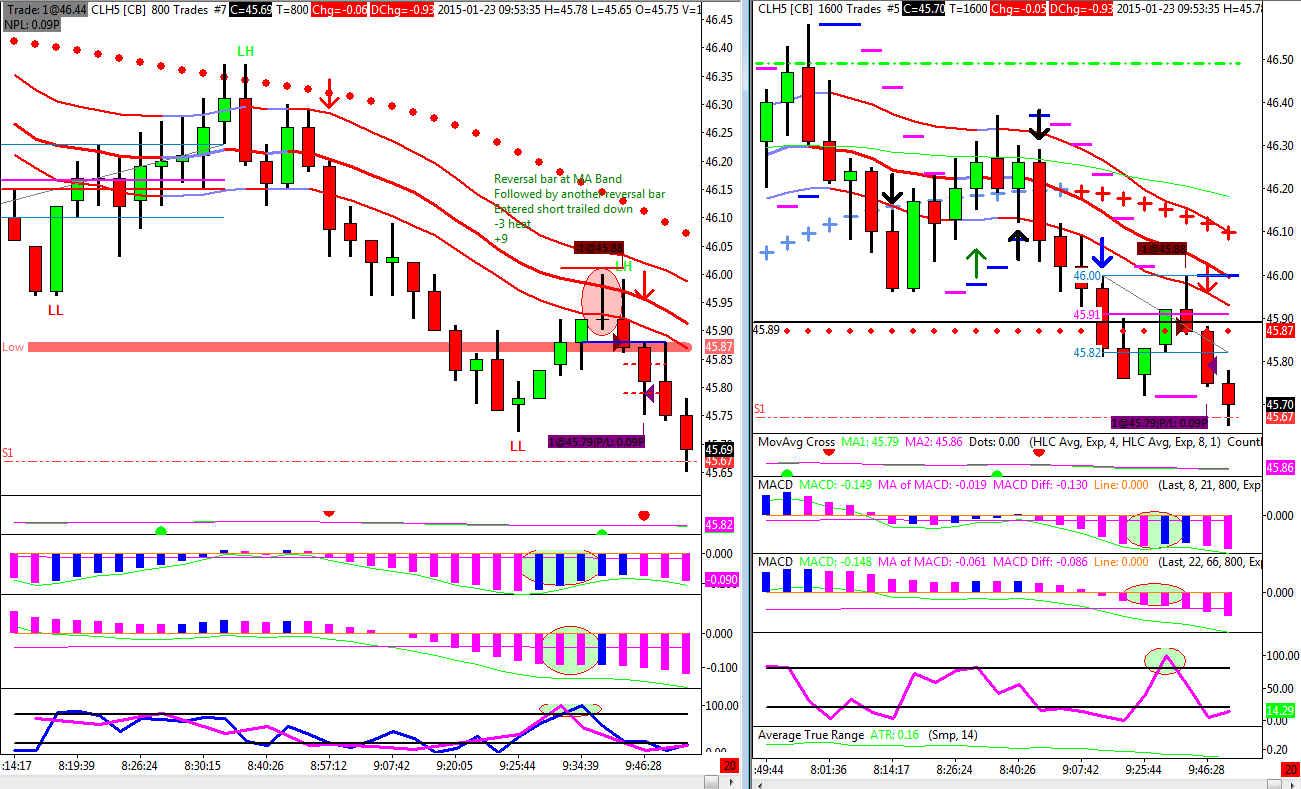The width and height of the screenshot is (1301, 789).
Task: Click blue down arrow above 46.00 label
Action: coord(1101,253)
